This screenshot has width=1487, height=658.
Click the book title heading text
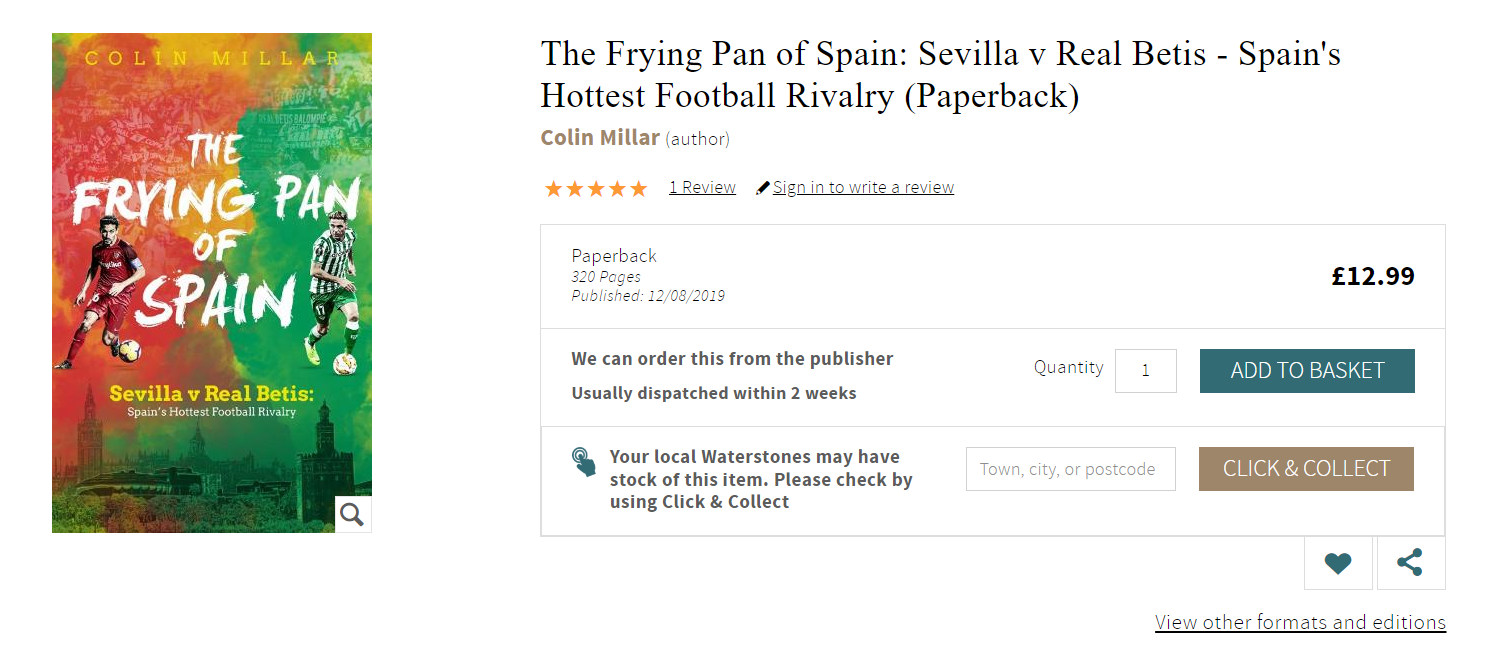939,74
